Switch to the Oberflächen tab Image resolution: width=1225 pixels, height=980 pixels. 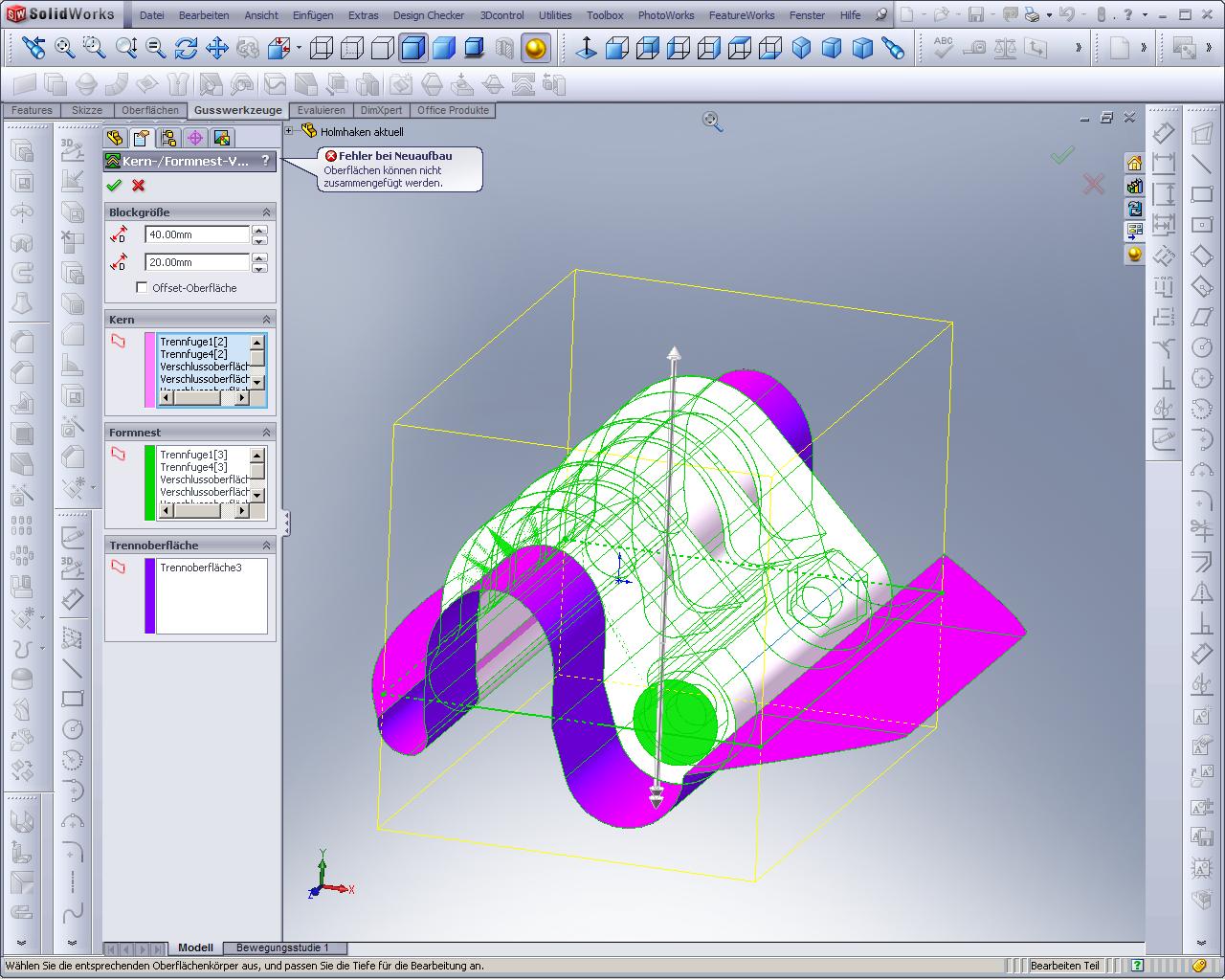click(149, 110)
